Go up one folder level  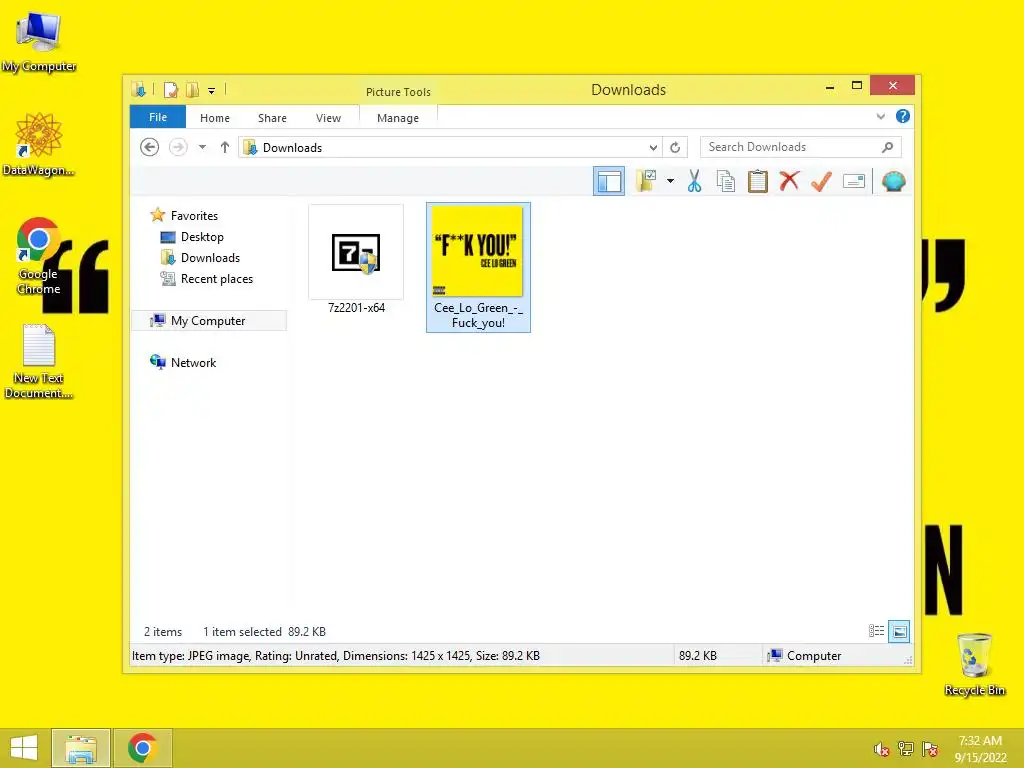[225, 147]
